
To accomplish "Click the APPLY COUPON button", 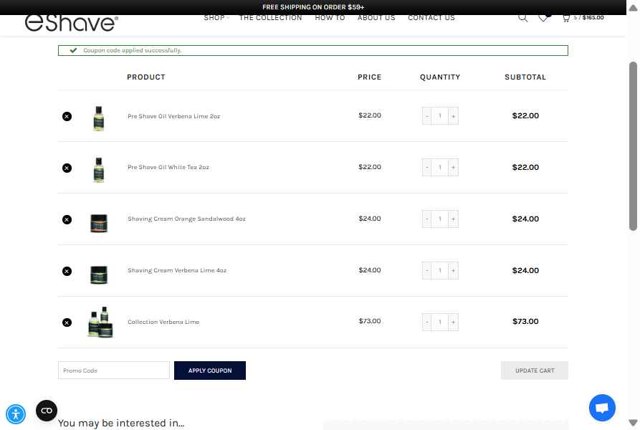I will tap(210, 370).
